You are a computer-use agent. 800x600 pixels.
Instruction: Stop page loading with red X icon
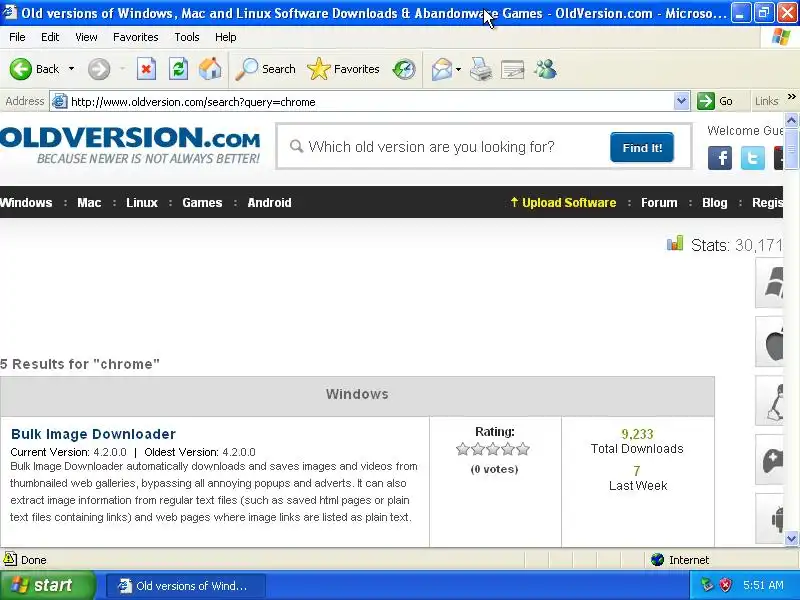[146, 69]
